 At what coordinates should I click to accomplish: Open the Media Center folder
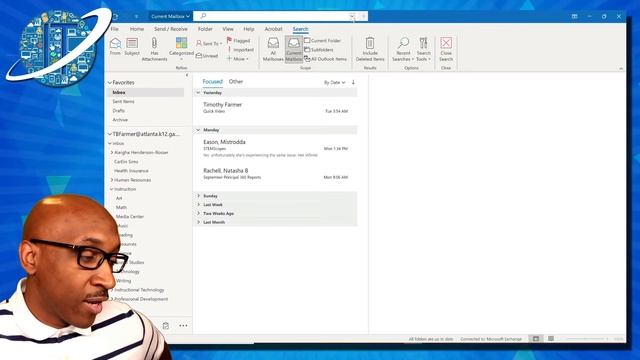point(130,217)
